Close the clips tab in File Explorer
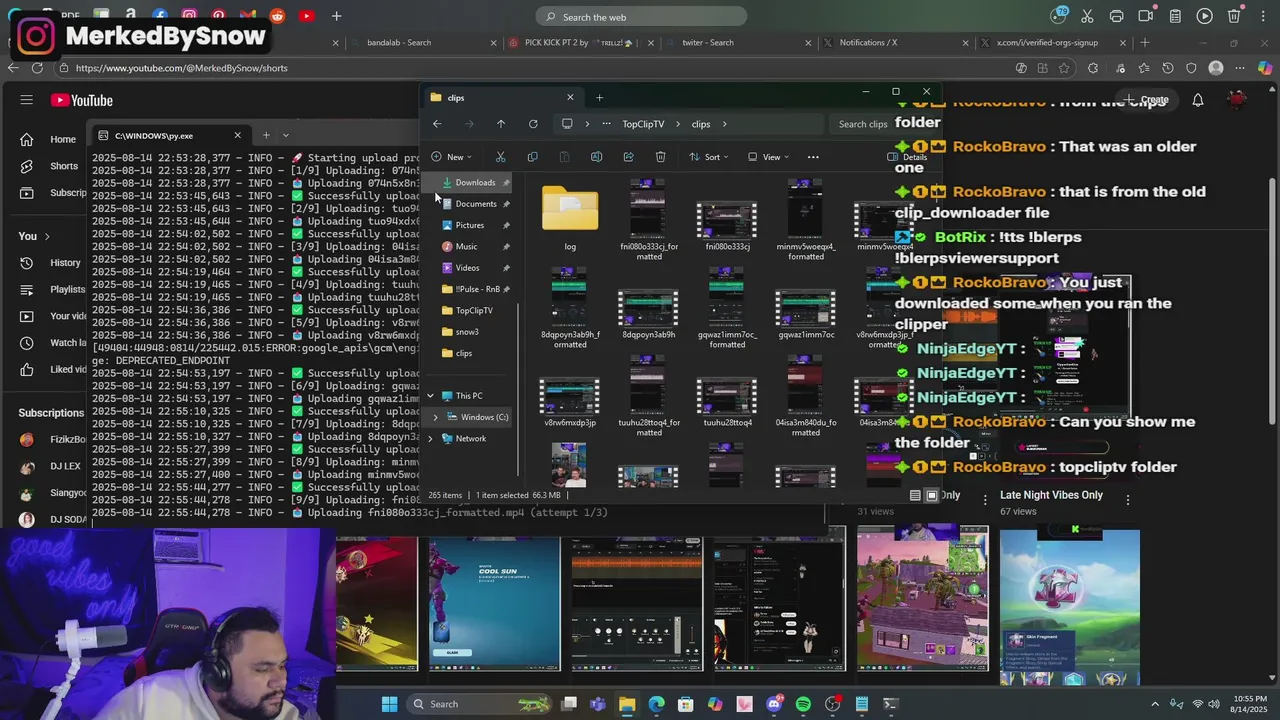This screenshot has height=720, width=1280. [x=570, y=97]
